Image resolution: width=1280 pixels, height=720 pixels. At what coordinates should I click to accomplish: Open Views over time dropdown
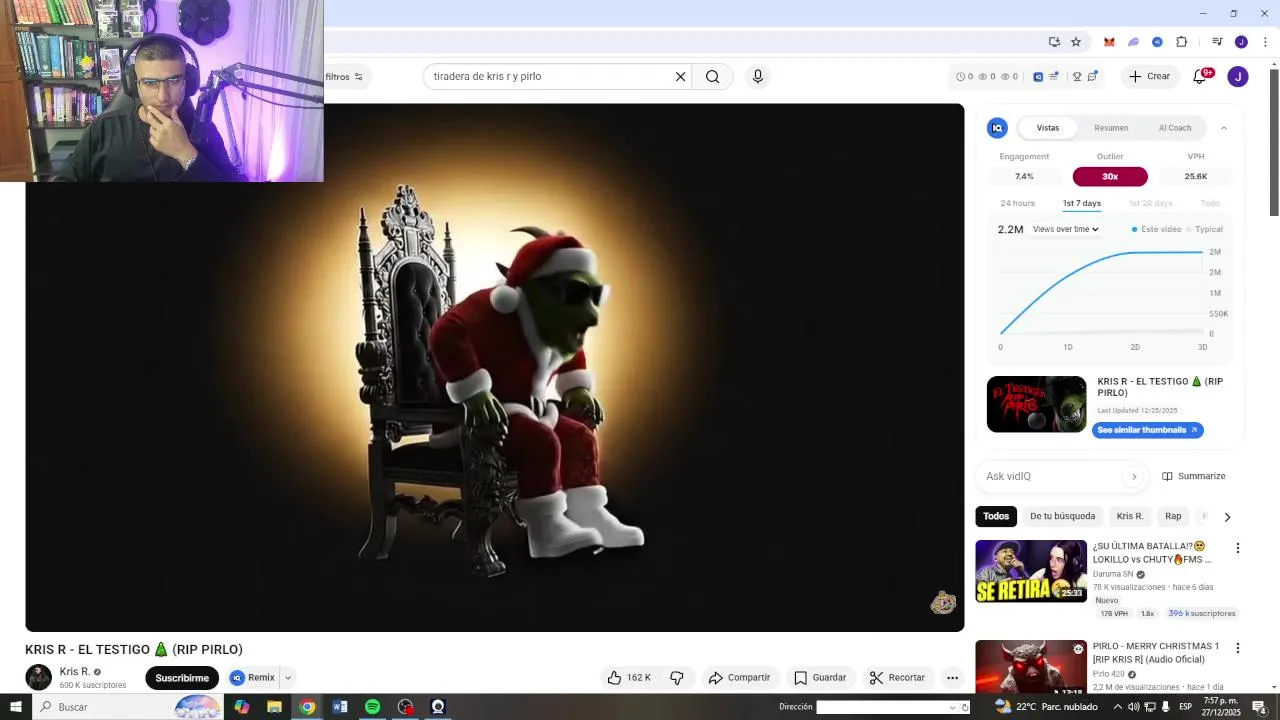(x=1066, y=229)
